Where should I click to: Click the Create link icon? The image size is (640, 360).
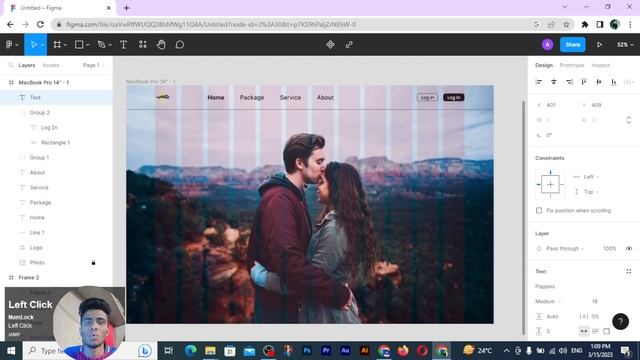coord(349,44)
